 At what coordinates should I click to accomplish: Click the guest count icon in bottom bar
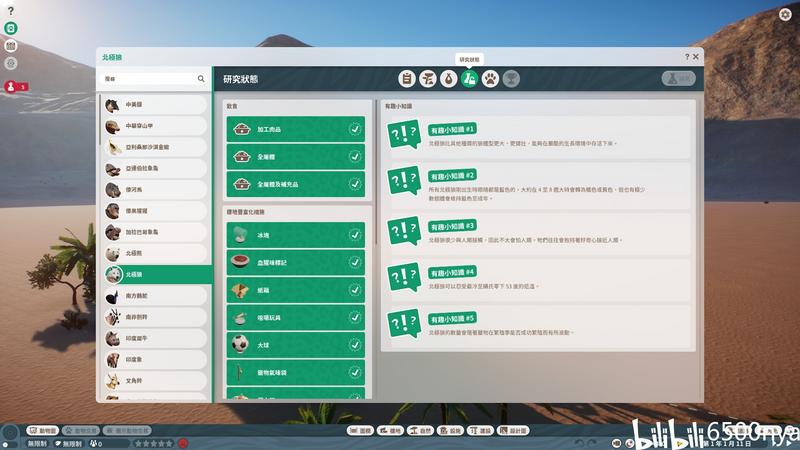point(93,444)
